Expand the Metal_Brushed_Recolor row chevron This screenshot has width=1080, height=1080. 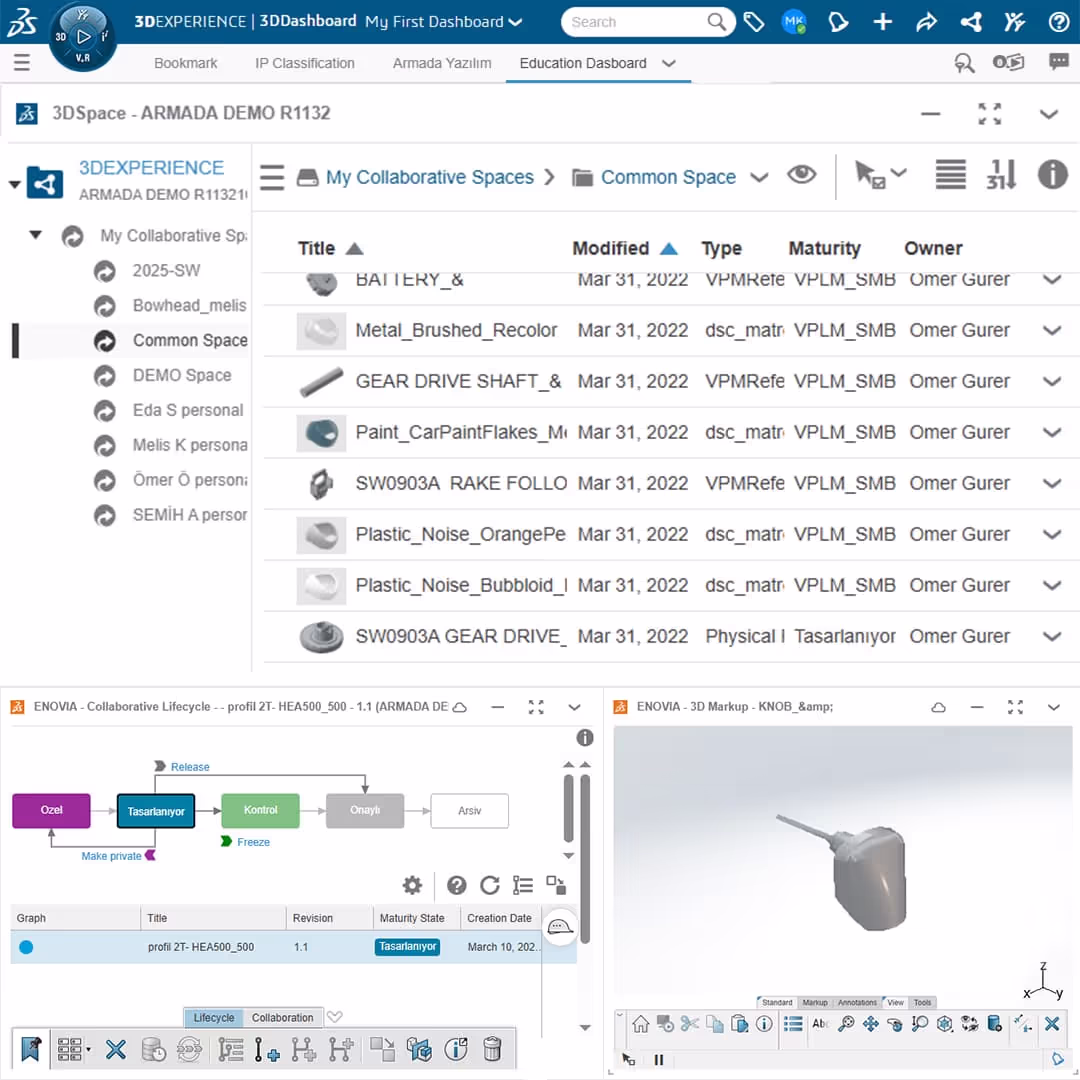(x=1052, y=331)
